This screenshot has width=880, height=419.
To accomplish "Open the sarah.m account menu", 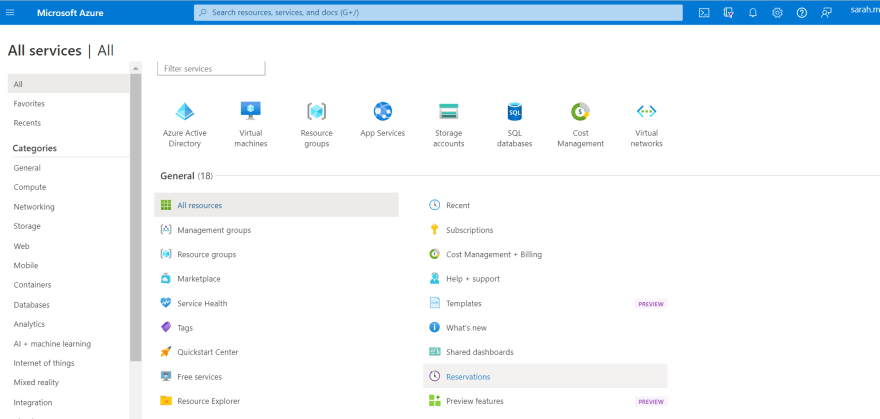I will [864, 10].
